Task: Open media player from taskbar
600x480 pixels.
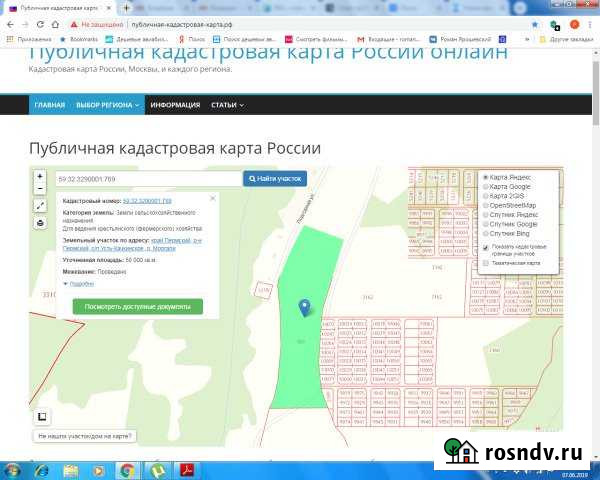Action: click(x=98, y=471)
